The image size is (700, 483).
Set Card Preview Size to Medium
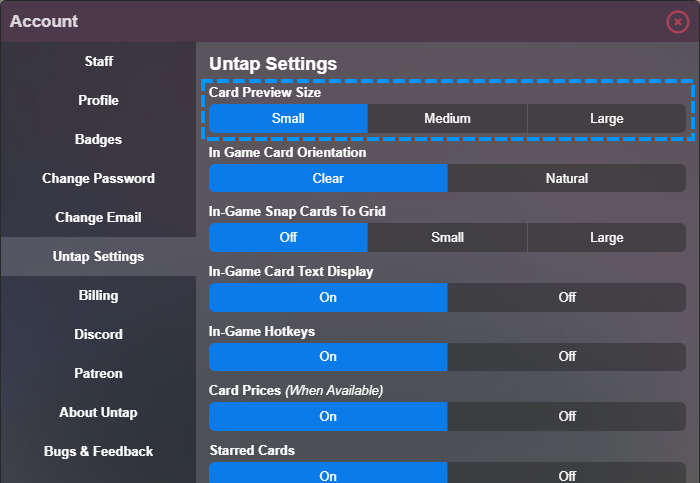pos(447,118)
